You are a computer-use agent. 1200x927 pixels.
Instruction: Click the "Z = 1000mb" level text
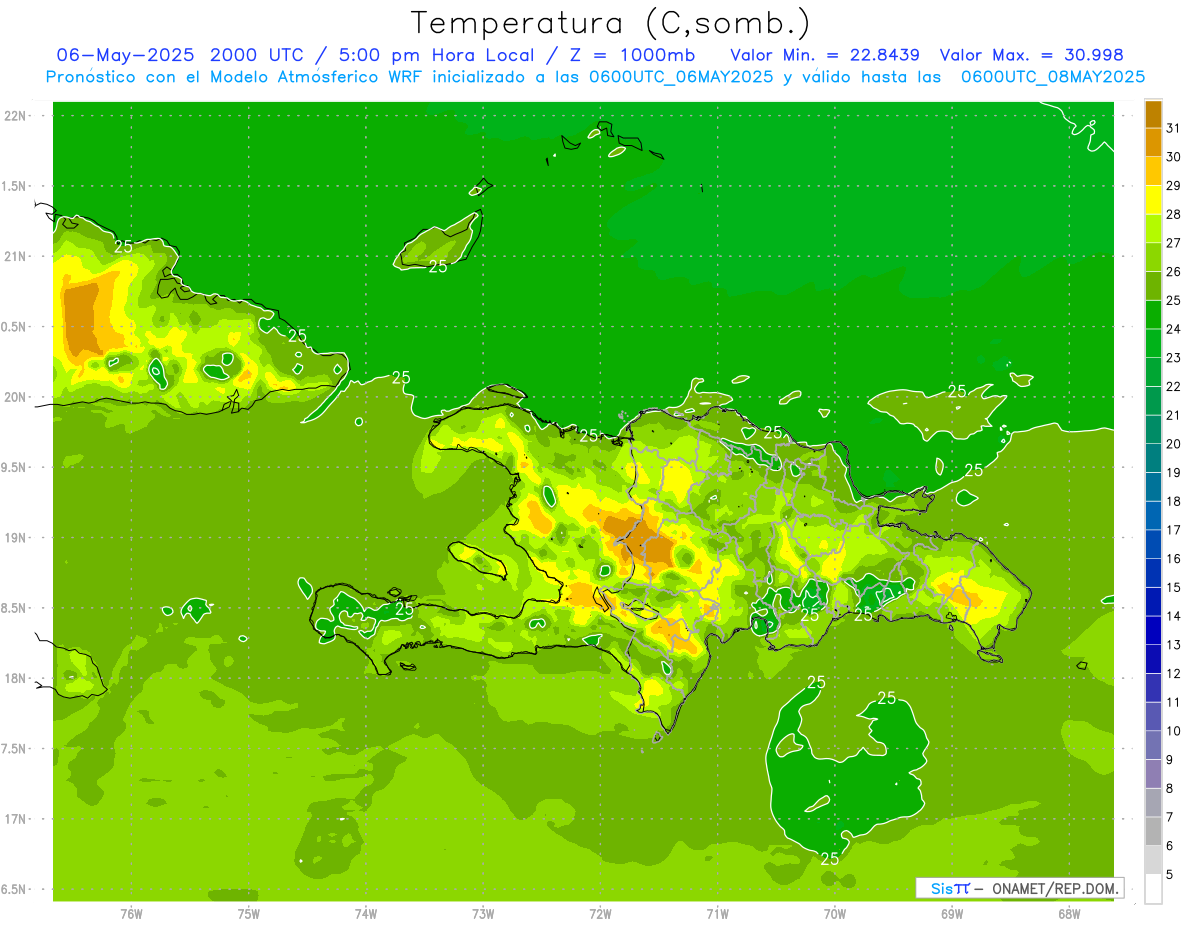[631, 55]
